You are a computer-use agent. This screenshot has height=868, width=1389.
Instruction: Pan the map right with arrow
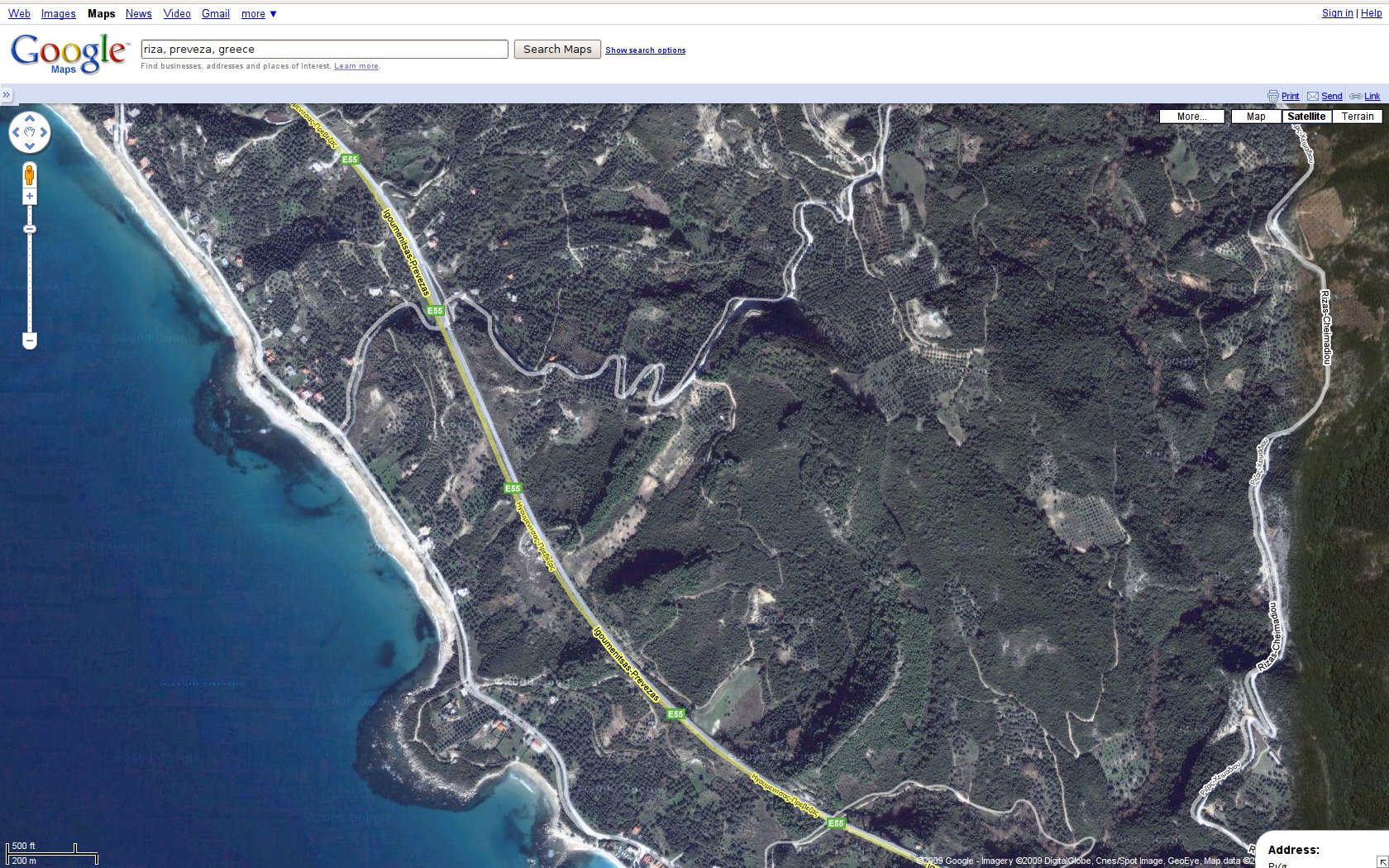(44, 132)
